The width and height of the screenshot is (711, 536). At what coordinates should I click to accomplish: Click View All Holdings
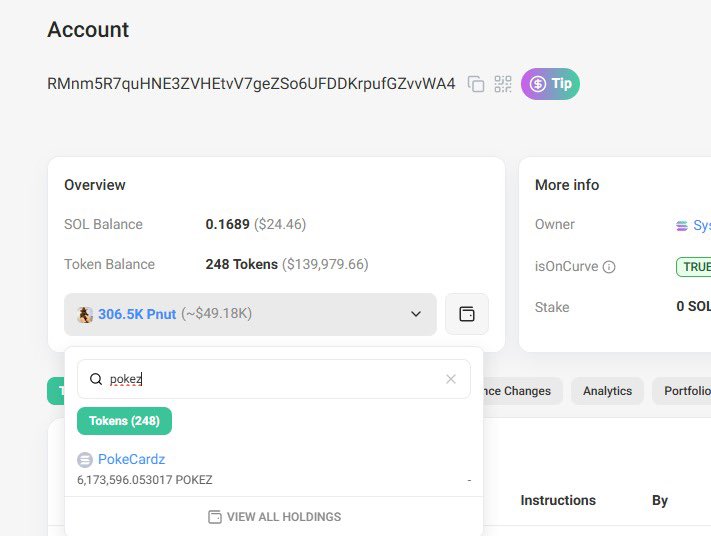pyautogui.click(x=274, y=517)
